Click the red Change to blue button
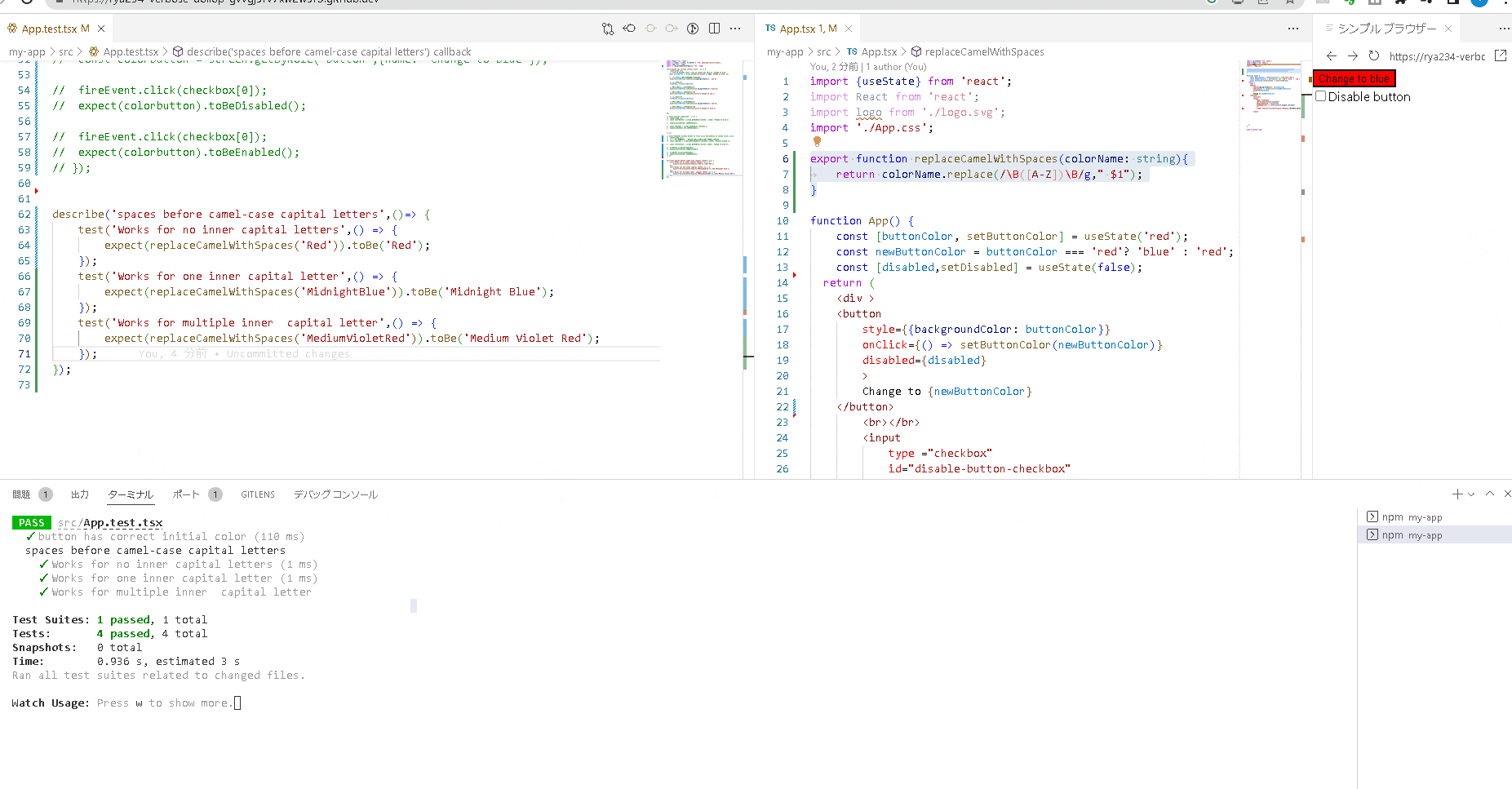This screenshot has width=1512, height=789. [x=1355, y=78]
